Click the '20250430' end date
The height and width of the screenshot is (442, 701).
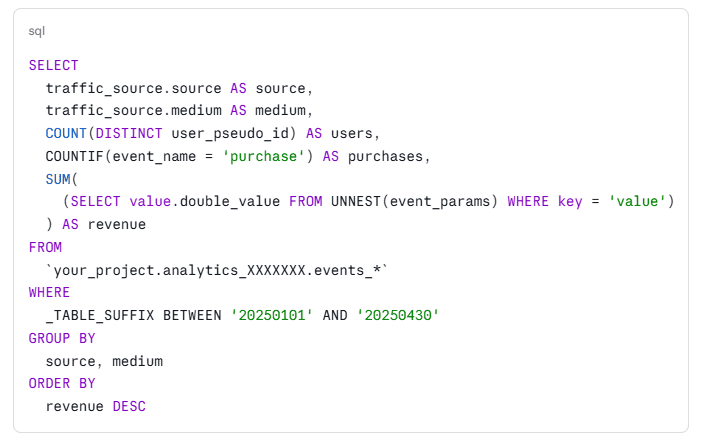pos(398,316)
